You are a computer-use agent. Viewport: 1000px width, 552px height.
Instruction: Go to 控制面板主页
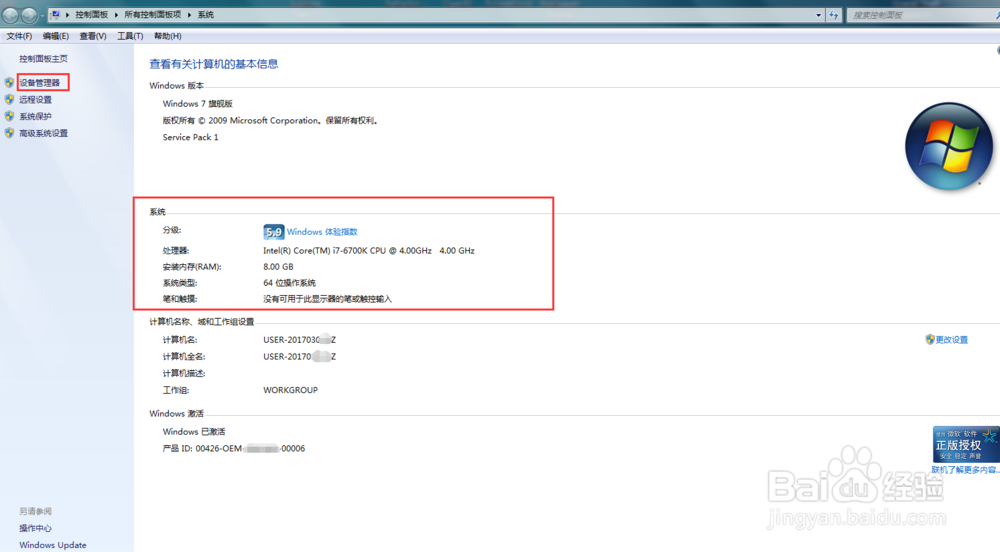coord(43,59)
